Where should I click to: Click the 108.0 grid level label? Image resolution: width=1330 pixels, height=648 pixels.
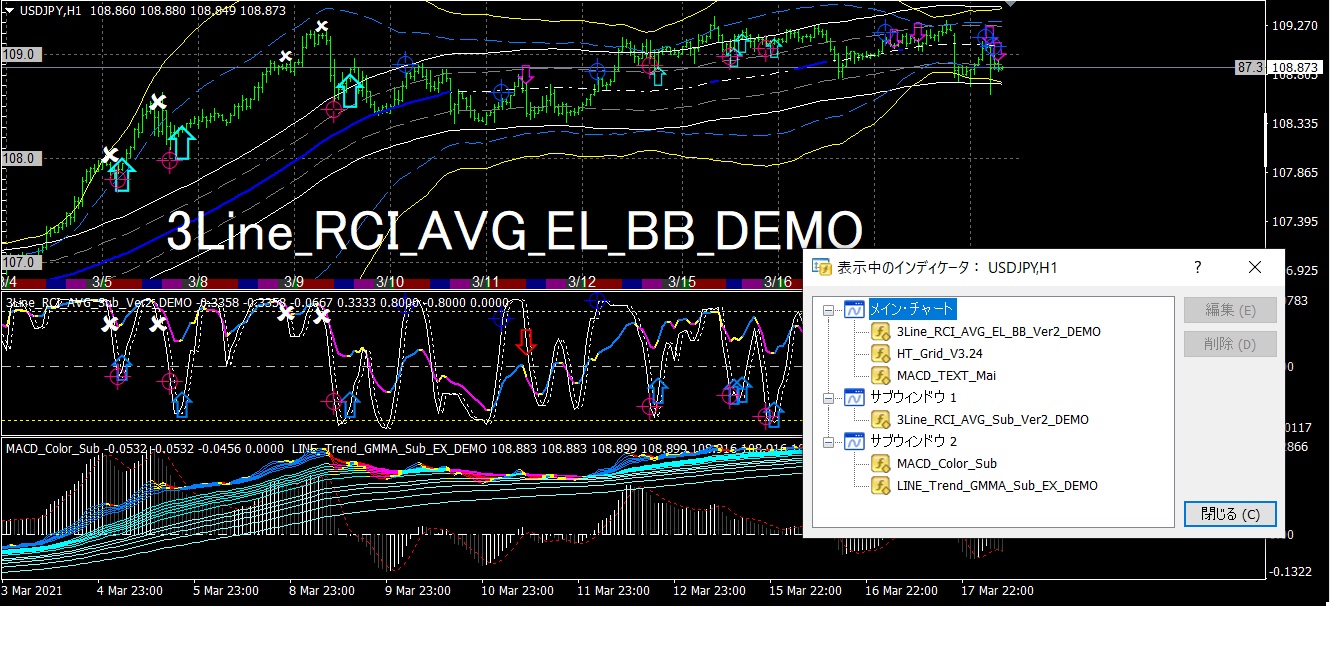(20, 158)
